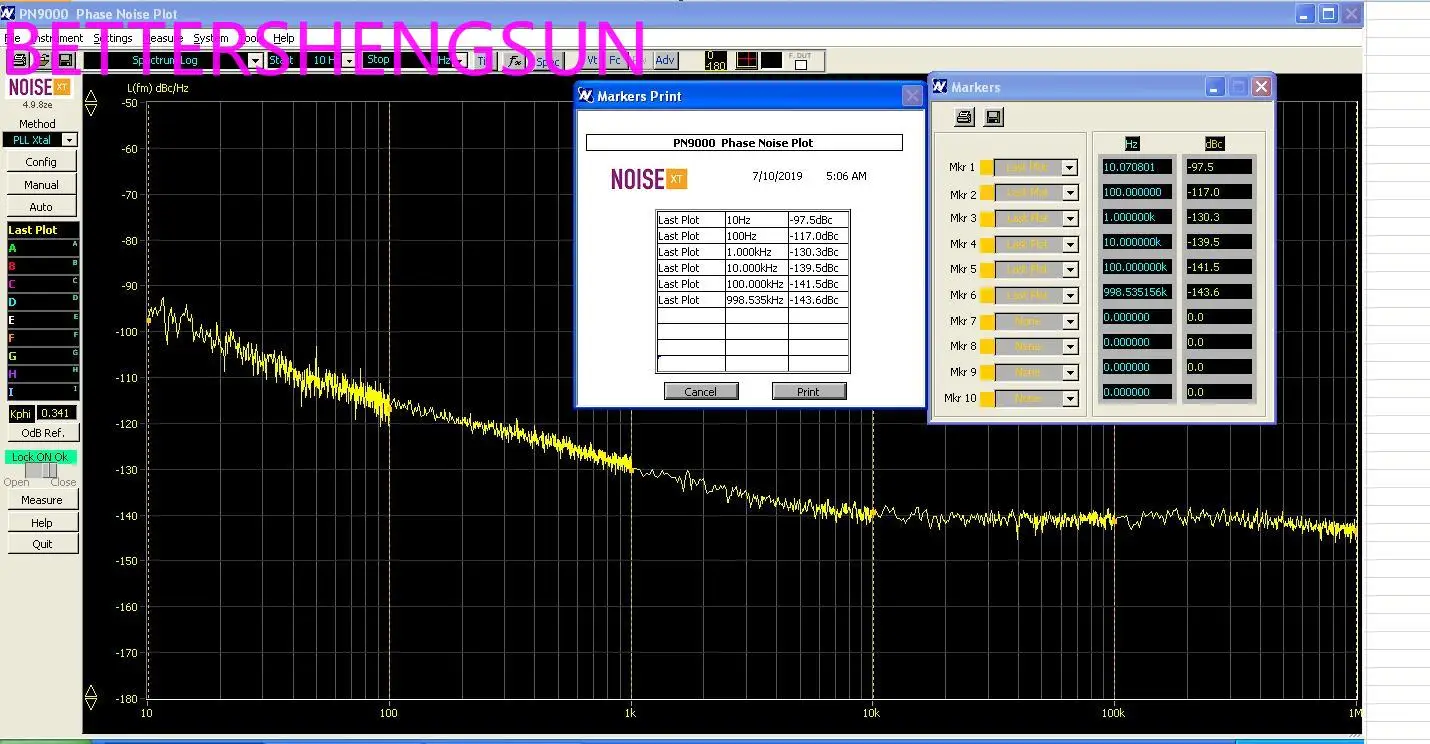The image size is (1430, 744).
Task: Click the Print button in Markers Print dialog
Action: click(x=808, y=391)
